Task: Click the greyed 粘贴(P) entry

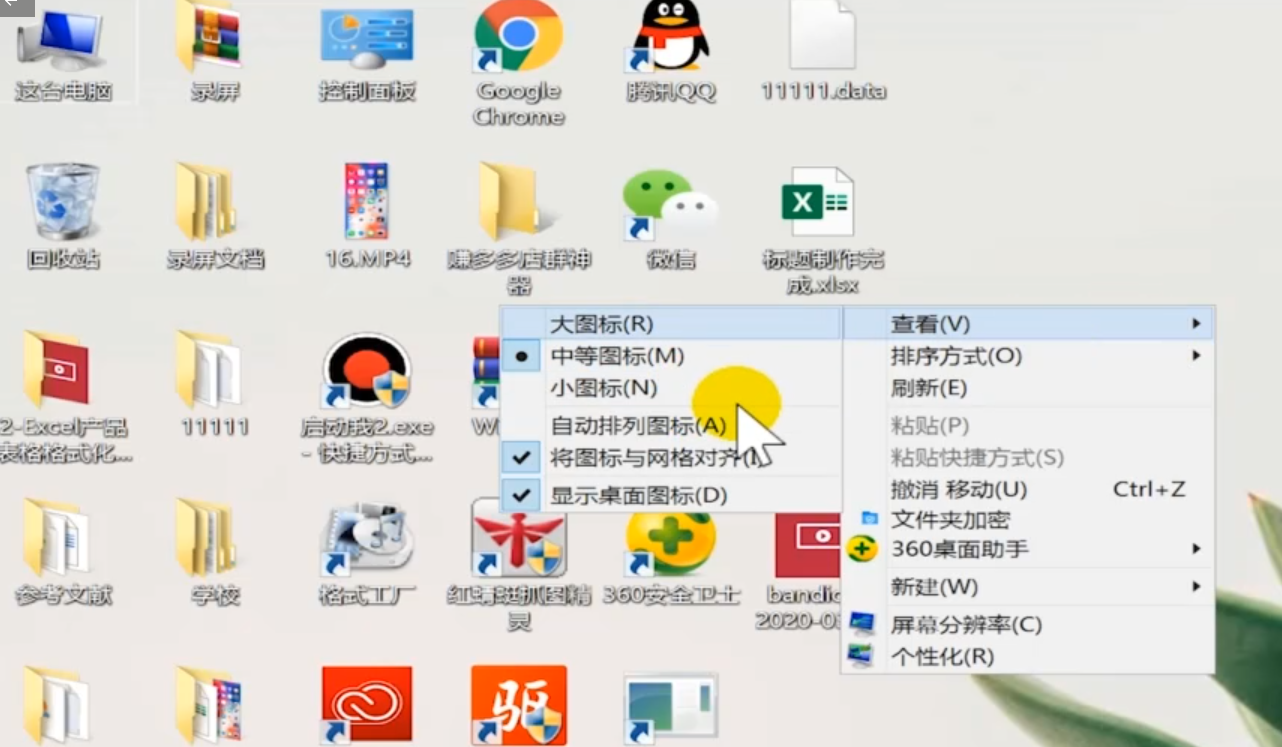Action: 1028,426
